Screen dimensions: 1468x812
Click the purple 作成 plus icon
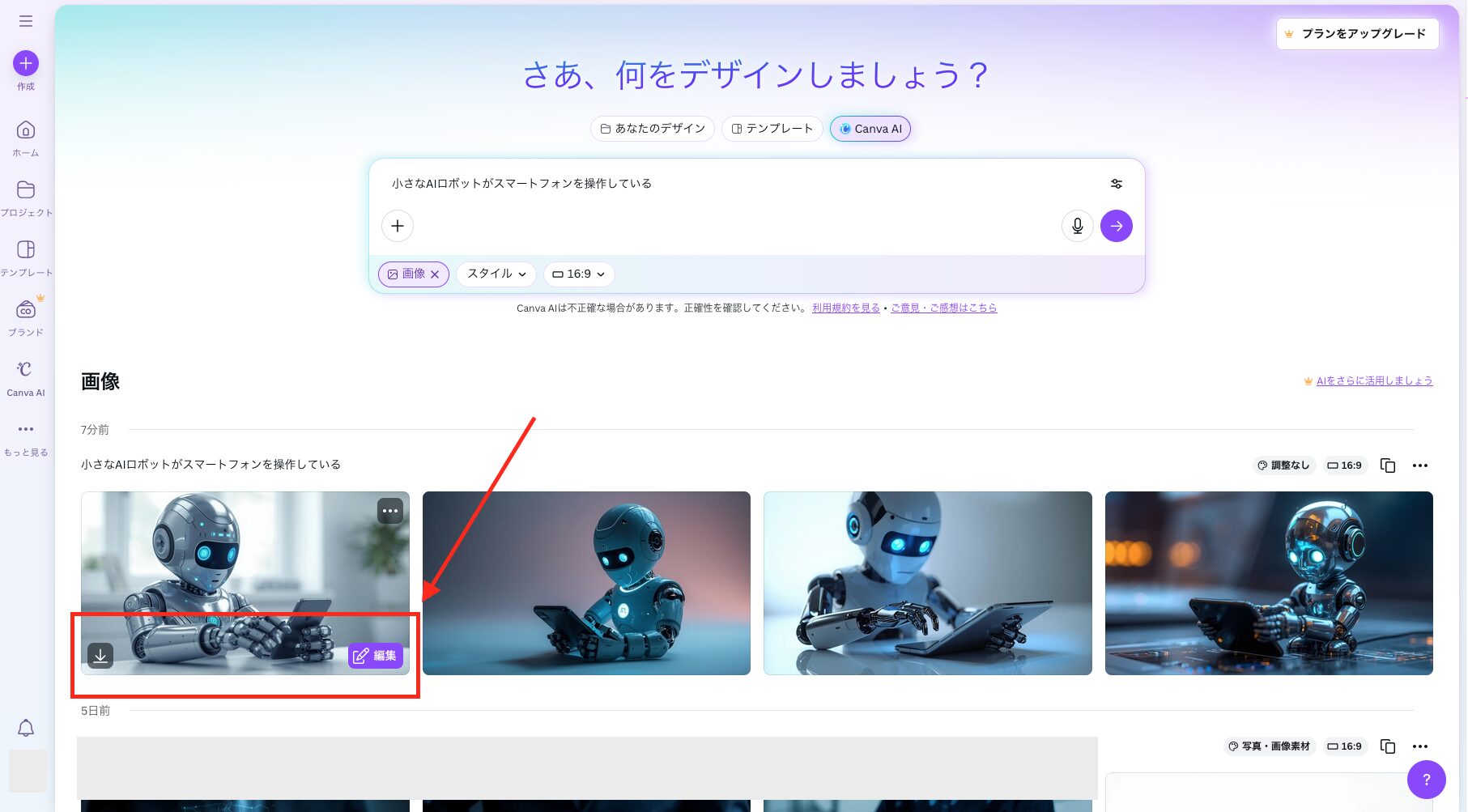25,63
